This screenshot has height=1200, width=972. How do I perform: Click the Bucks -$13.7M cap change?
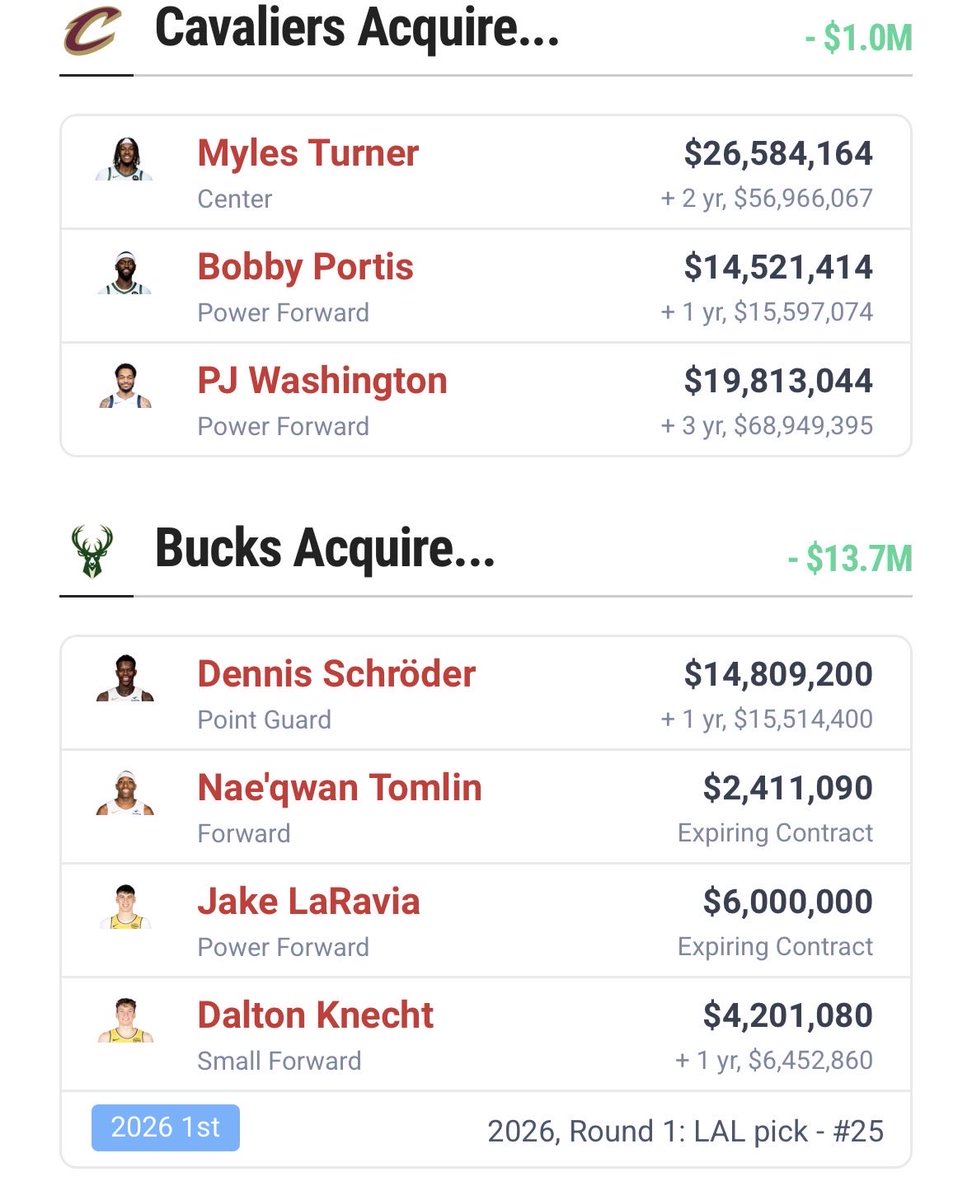[850, 559]
